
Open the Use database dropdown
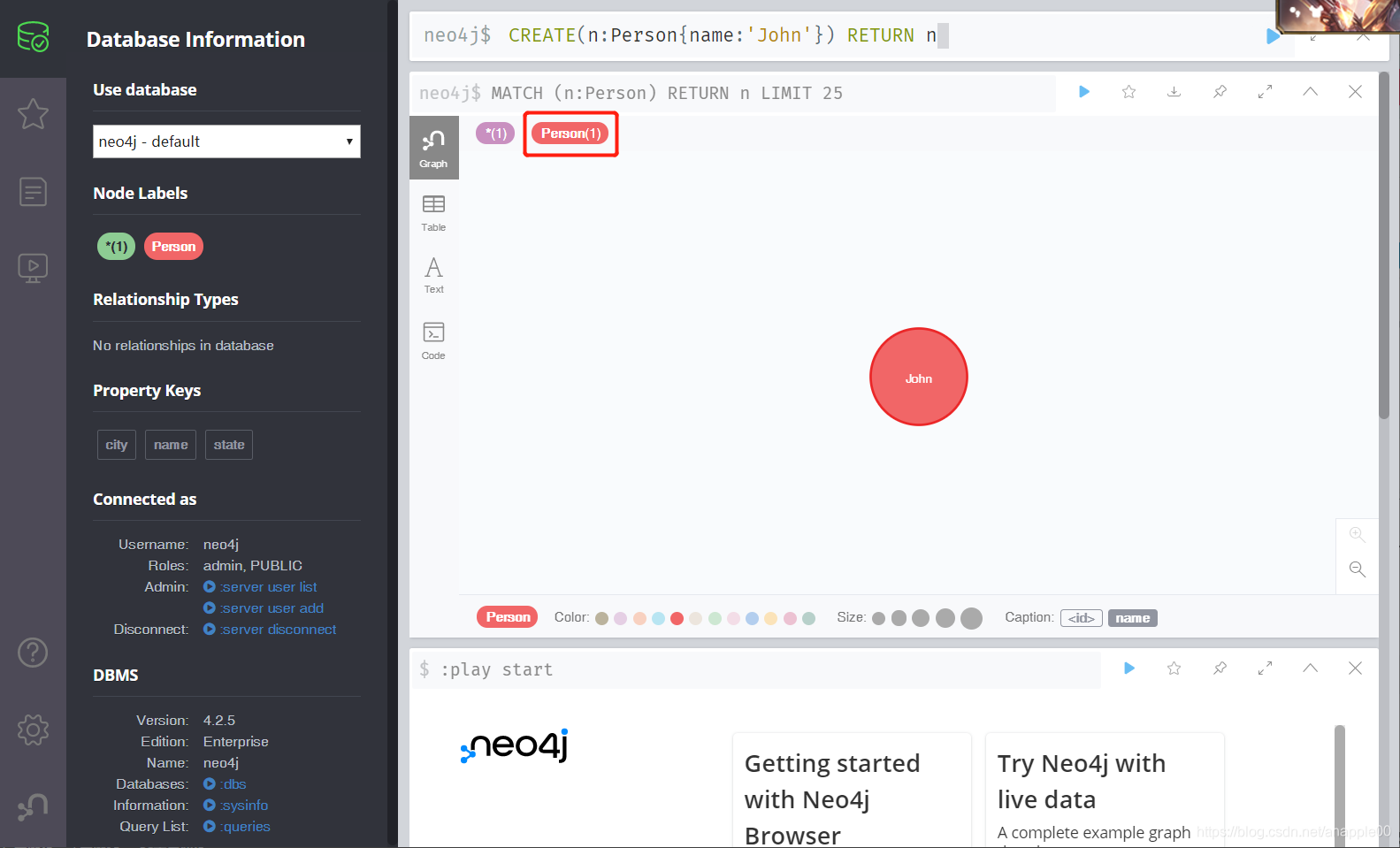coord(226,141)
